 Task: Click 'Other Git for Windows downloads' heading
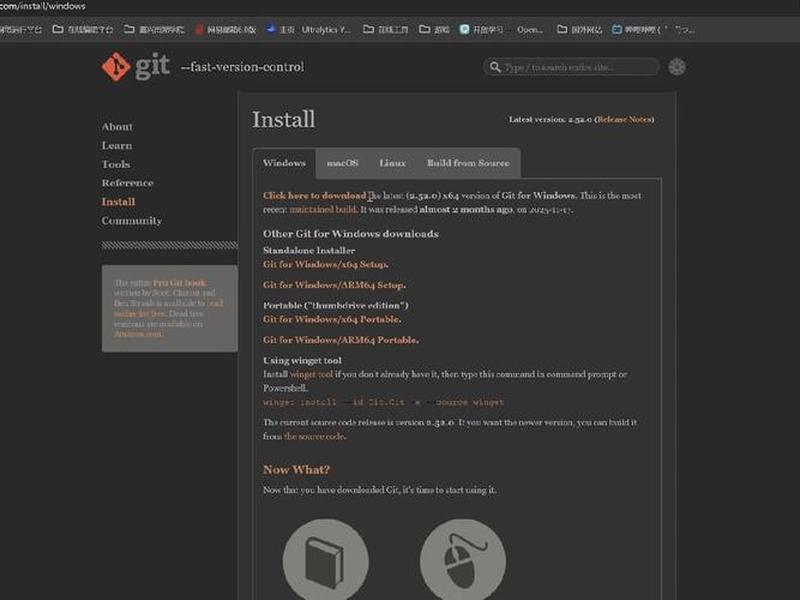point(351,234)
